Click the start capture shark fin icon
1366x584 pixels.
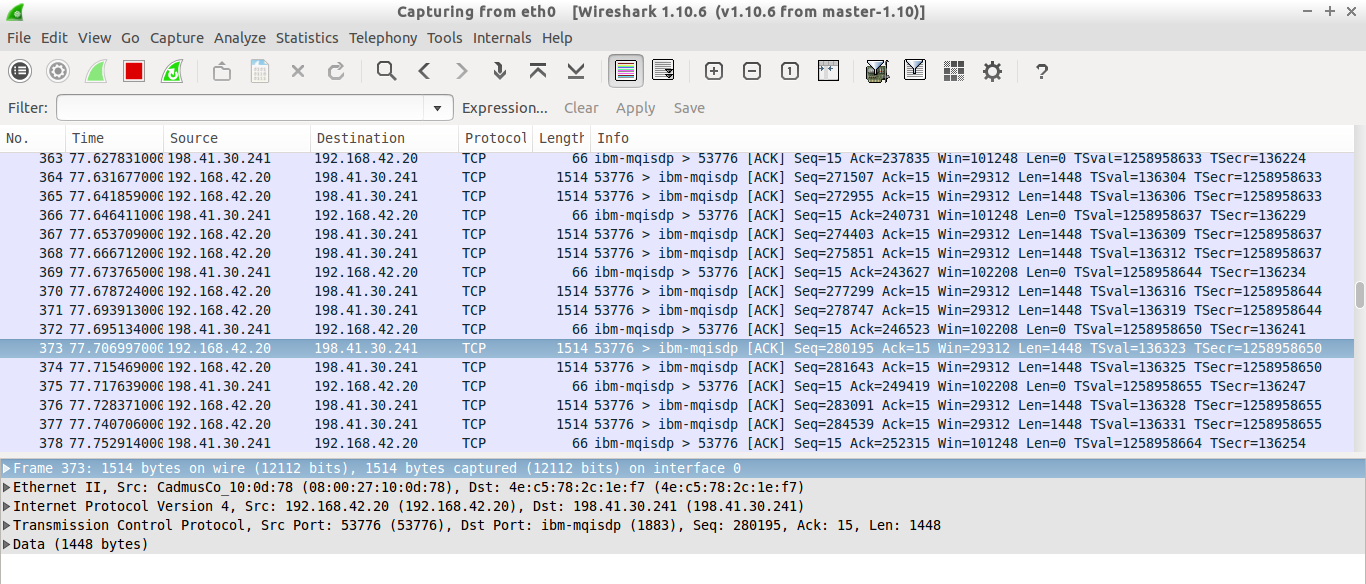(96, 71)
